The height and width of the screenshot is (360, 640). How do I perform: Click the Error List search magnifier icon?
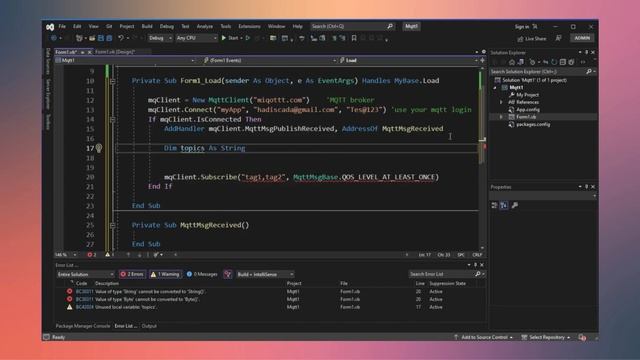pyautogui.click(x=478, y=274)
